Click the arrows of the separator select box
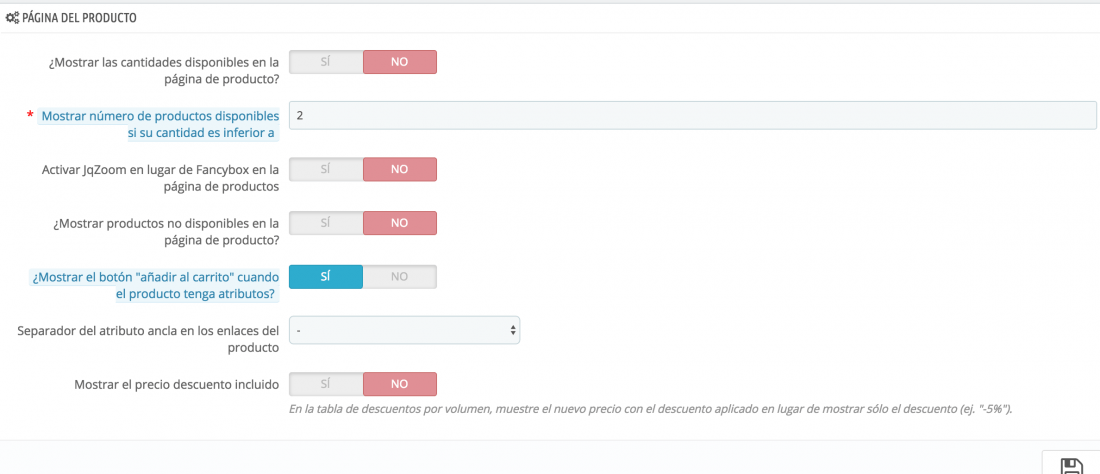1100x474 pixels. click(513, 330)
